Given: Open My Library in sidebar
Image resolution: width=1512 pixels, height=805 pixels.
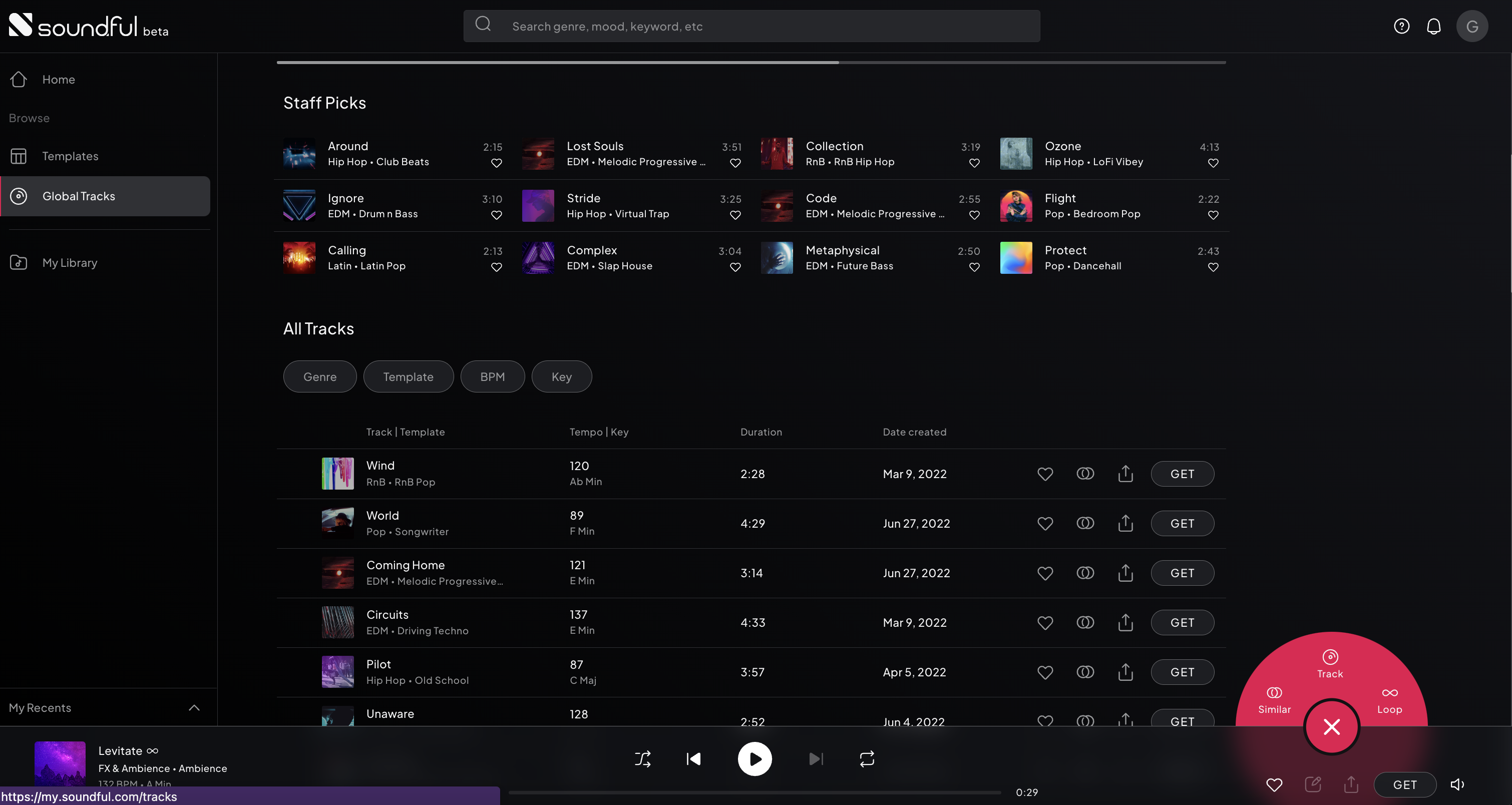Looking at the screenshot, I should pos(106,262).
